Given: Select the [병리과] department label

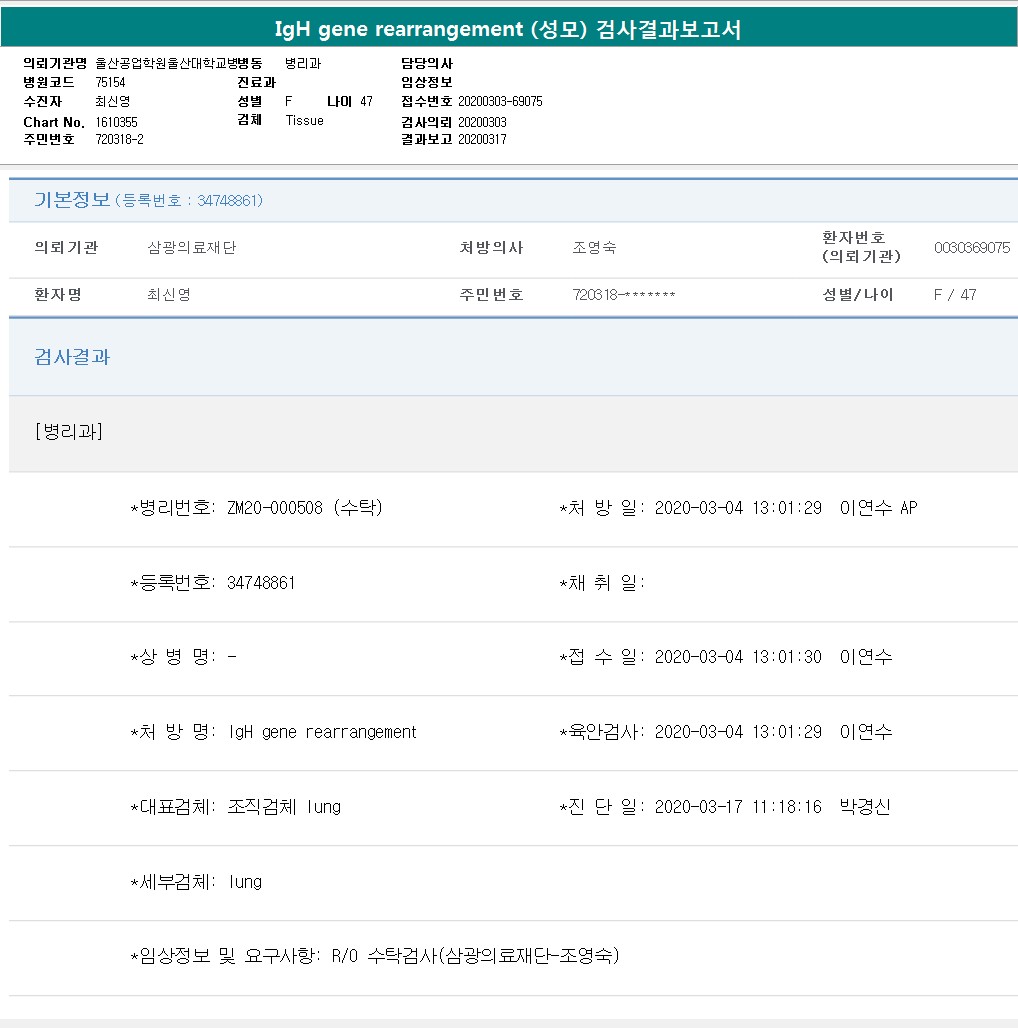Looking at the screenshot, I should pyautogui.click(x=68, y=432).
